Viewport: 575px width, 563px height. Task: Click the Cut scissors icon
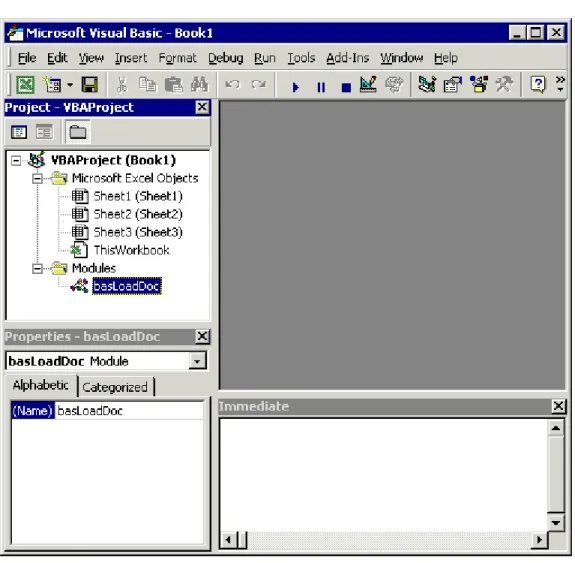point(121,85)
